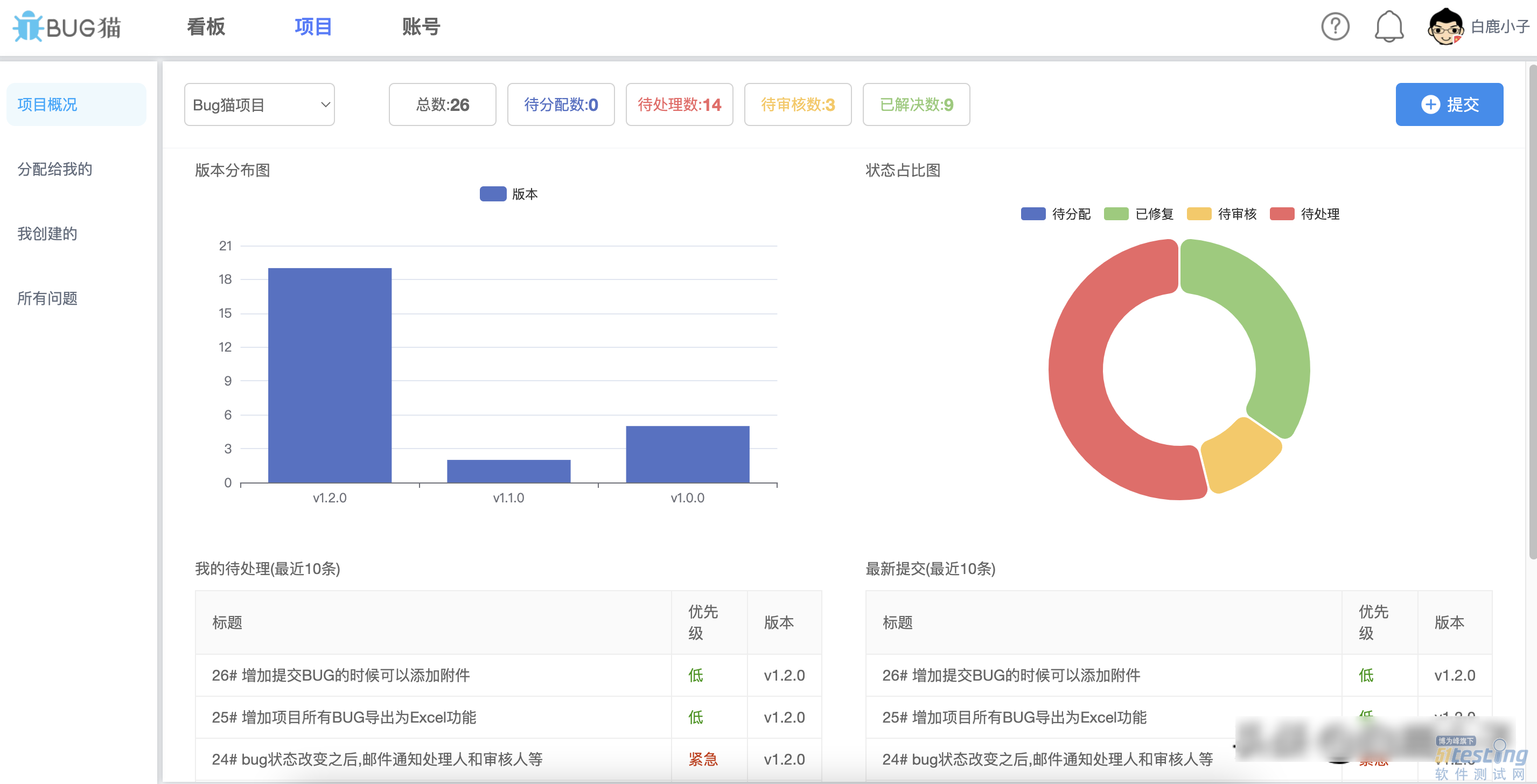Image resolution: width=1537 pixels, height=784 pixels.
Task: Toggle the 待处理 legend item
Action: [x=1304, y=214]
